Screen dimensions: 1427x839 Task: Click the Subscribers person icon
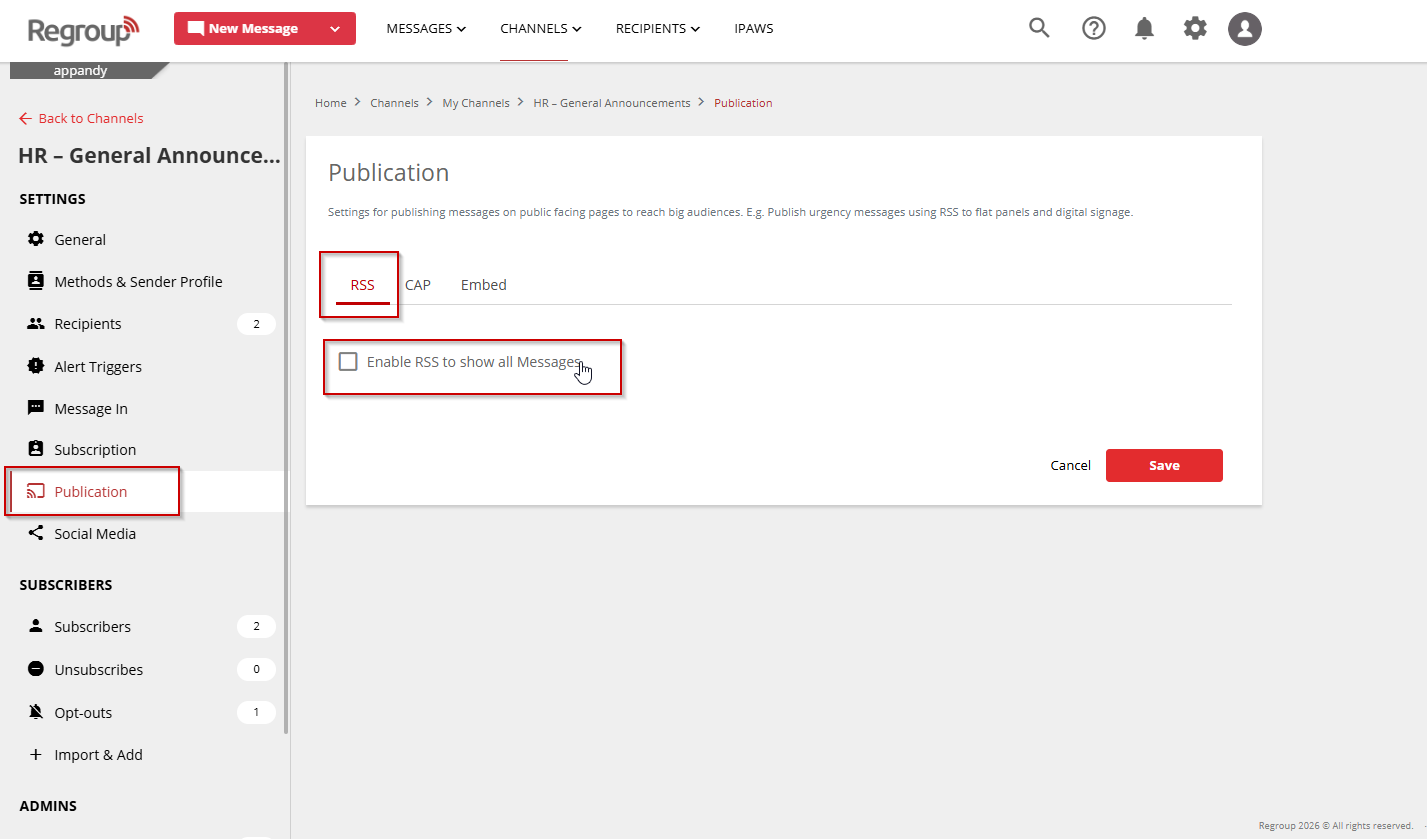[x=36, y=626]
